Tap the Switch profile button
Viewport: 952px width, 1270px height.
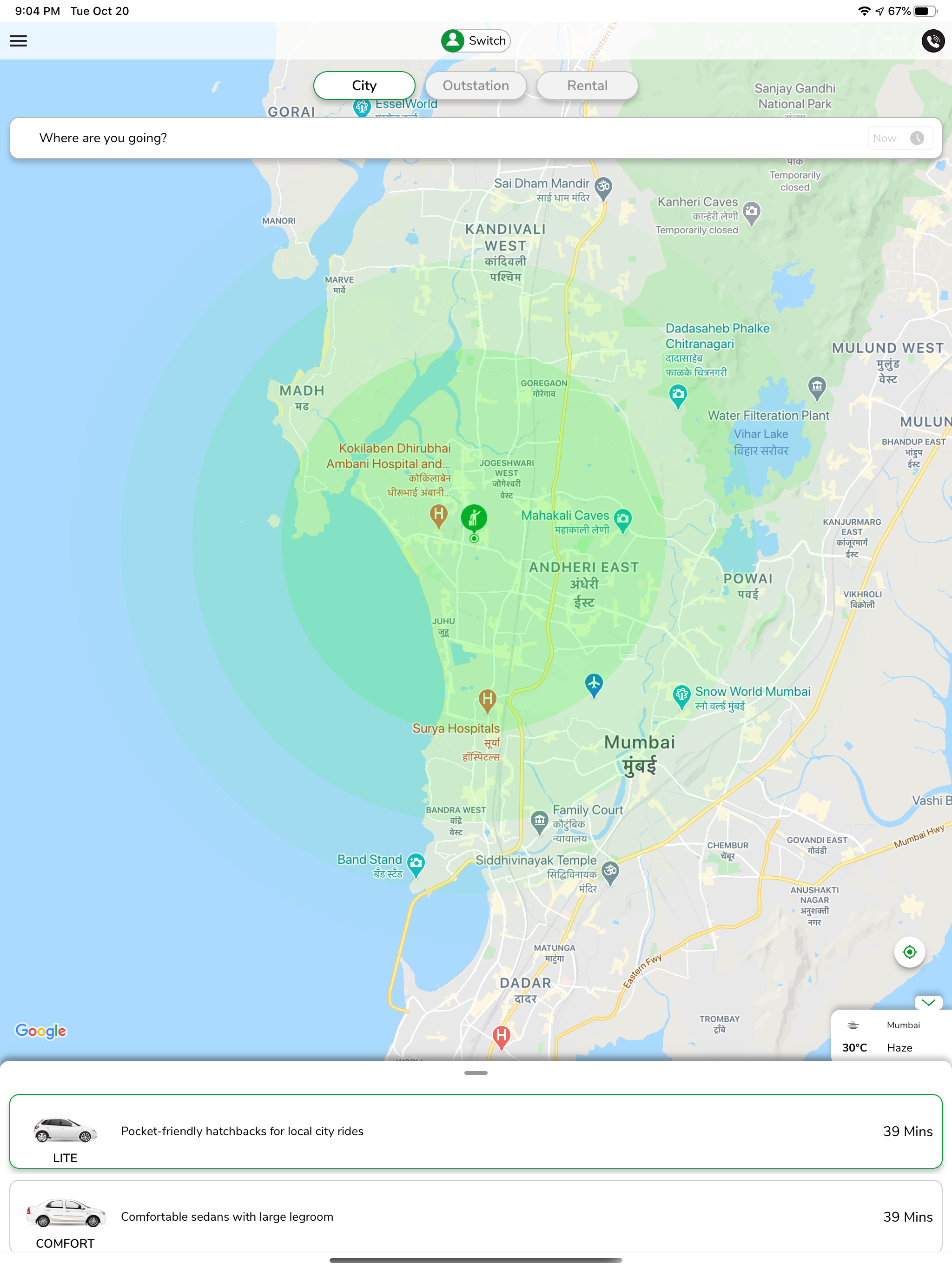point(476,41)
